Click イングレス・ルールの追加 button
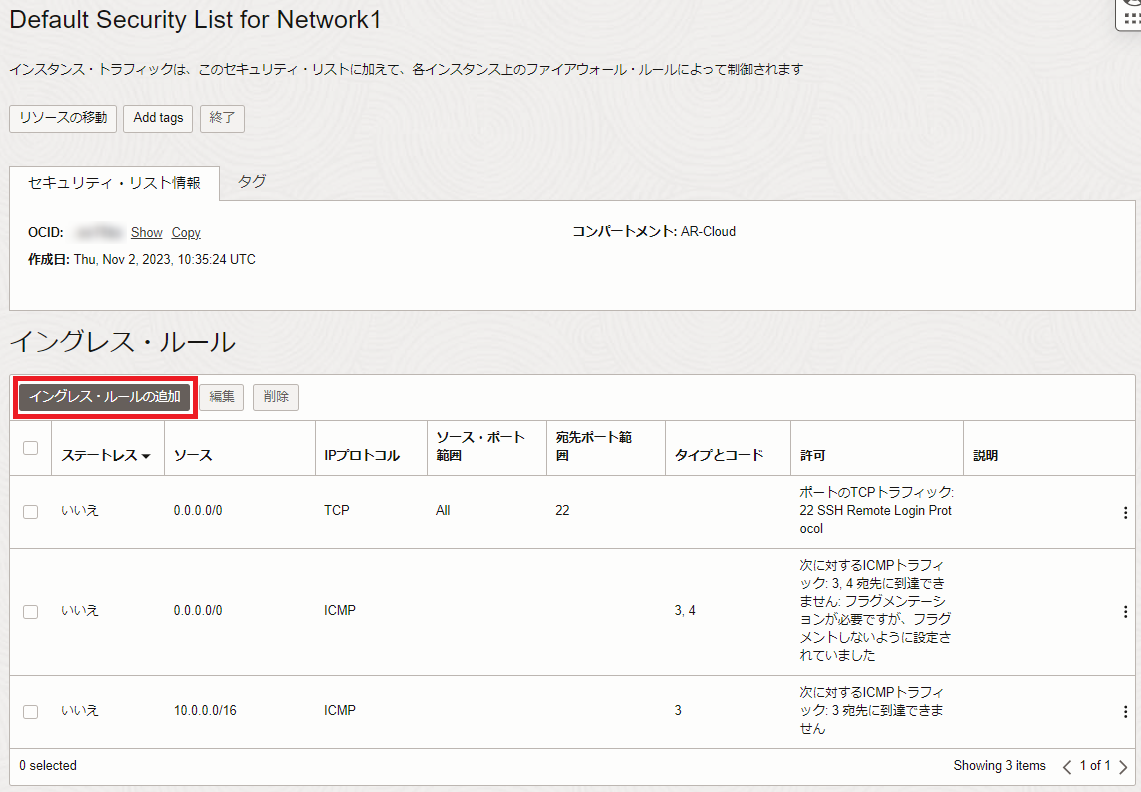Viewport: 1141px width, 792px height. click(105, 397)
